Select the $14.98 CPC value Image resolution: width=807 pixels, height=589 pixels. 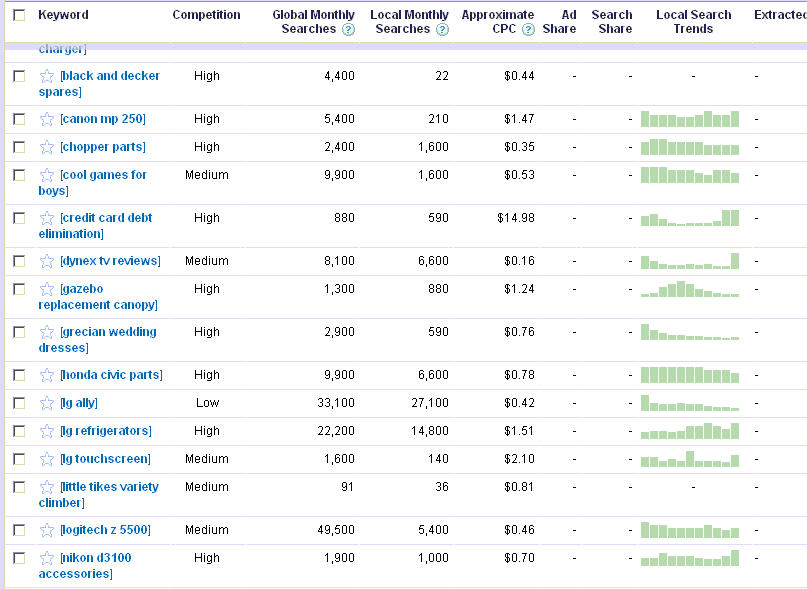click(x=516, y=218)
